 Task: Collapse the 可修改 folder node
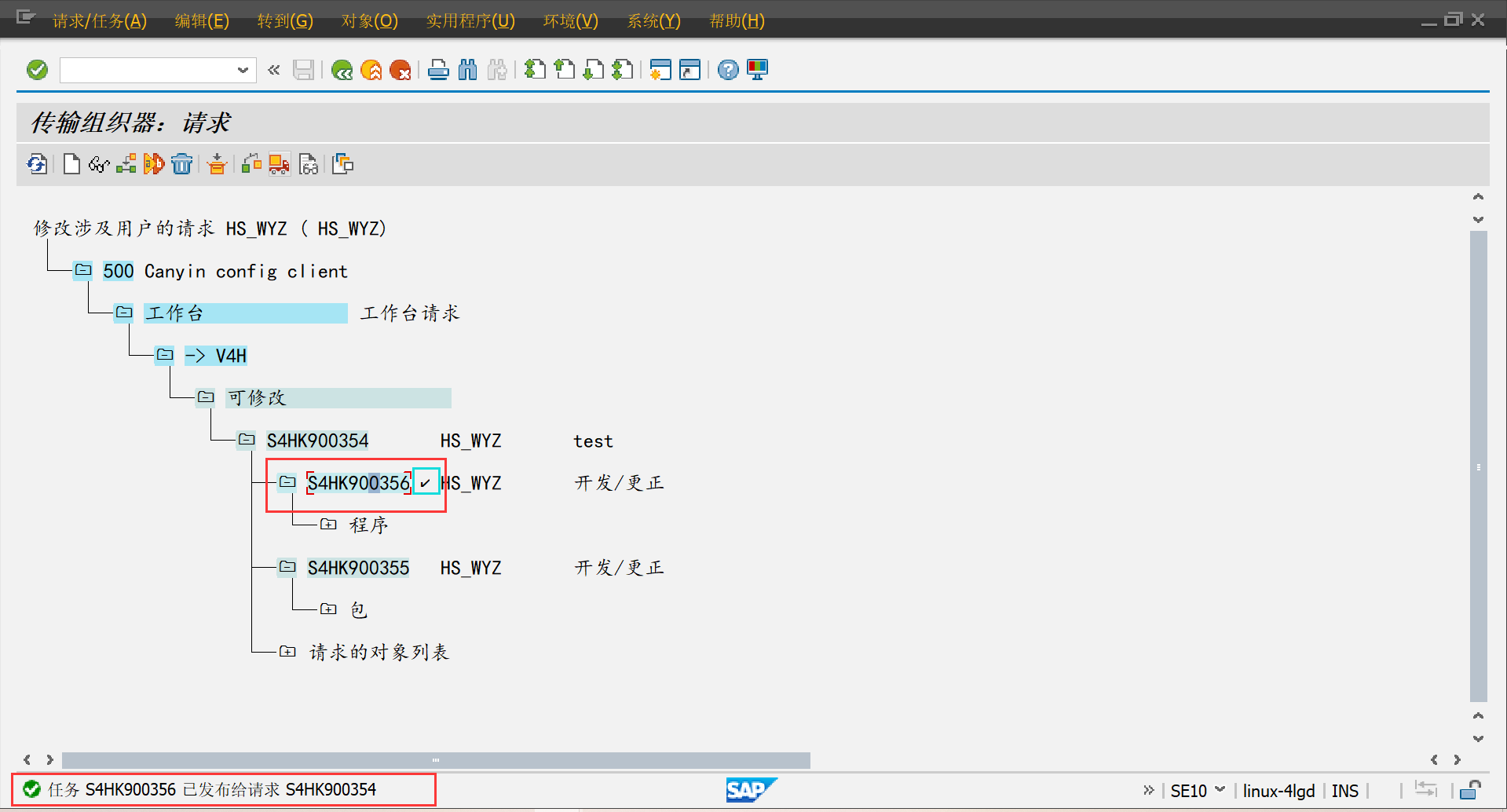(206, 397)
